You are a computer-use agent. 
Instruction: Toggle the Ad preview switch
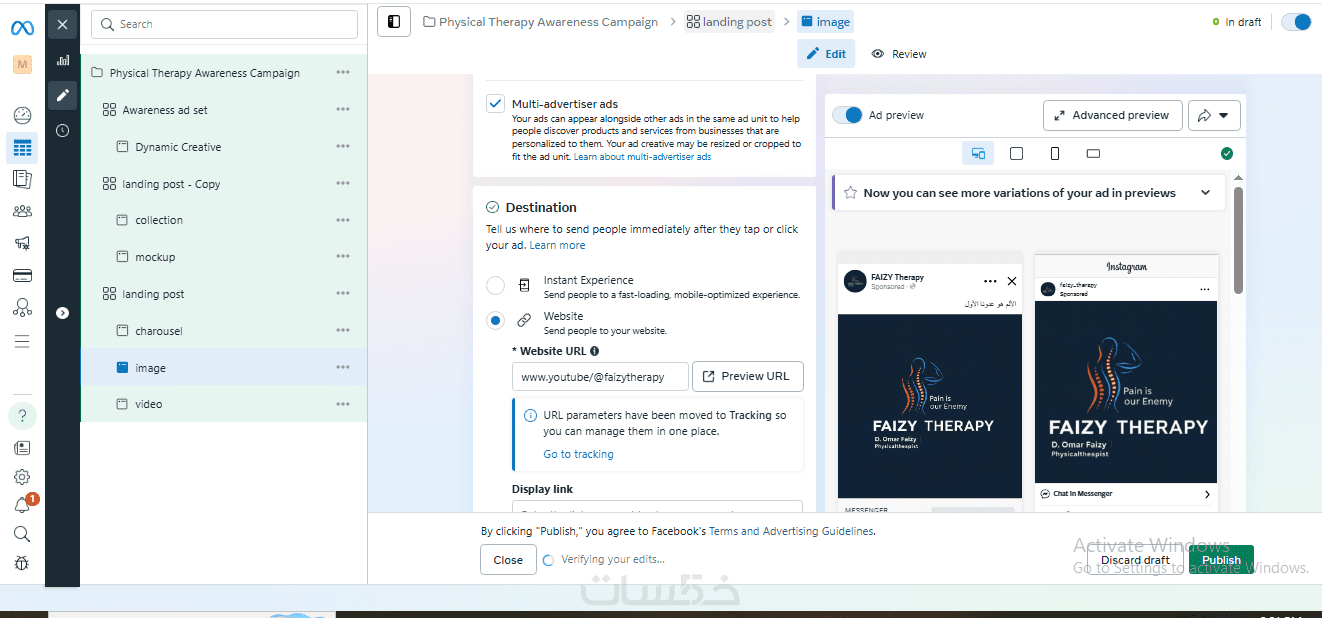pos(847,115)
